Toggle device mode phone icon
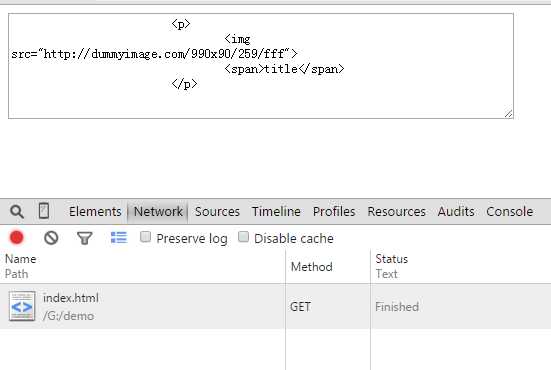 pos(44,211)
